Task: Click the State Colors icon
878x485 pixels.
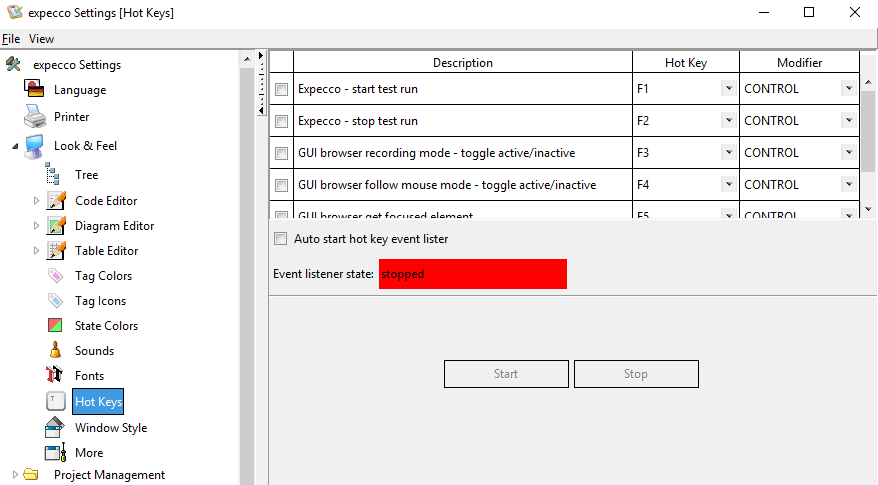Action: [x=56, y=326]
